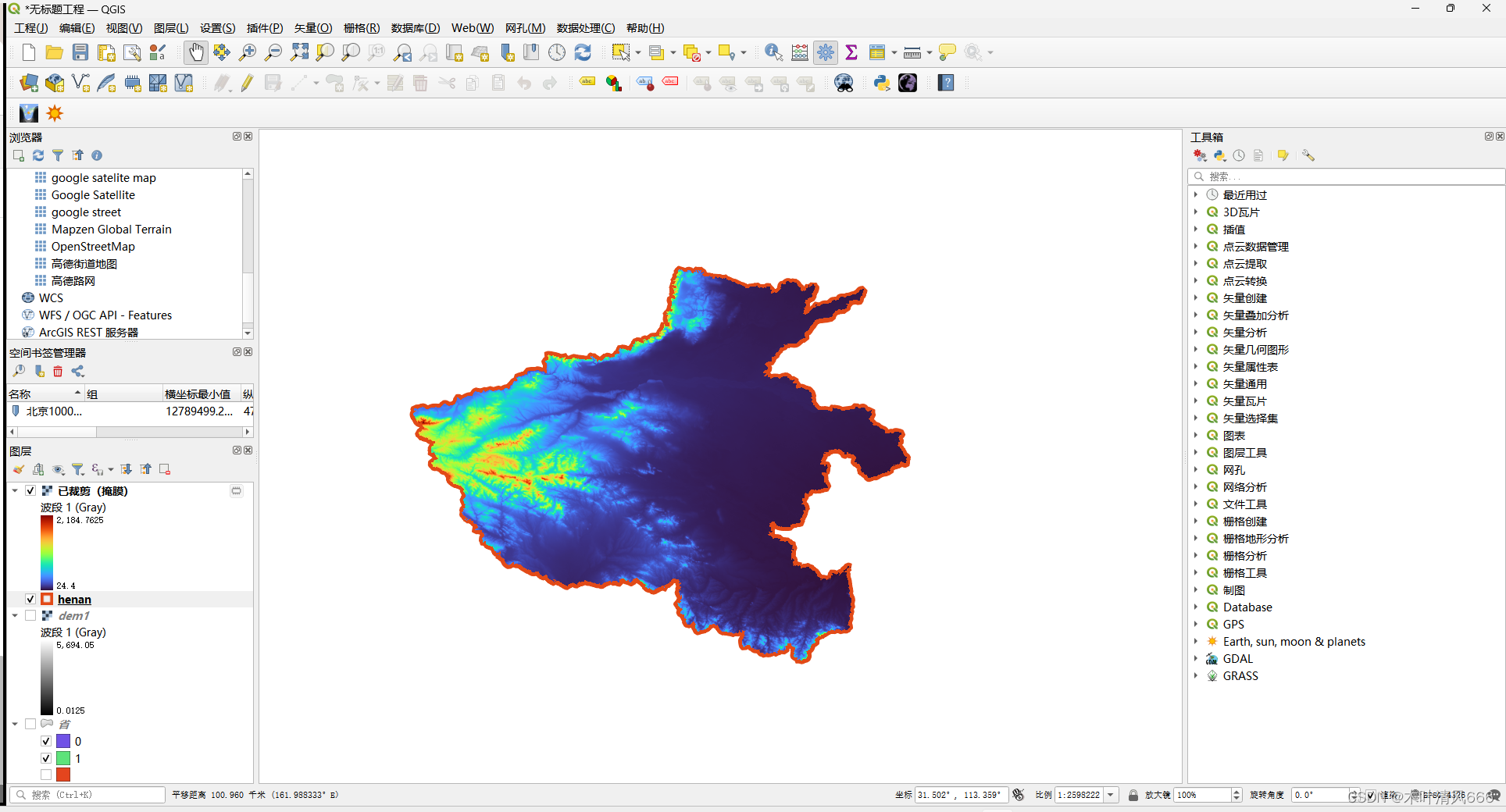Create a new project with the blank page icon
Image resolution: width=1506 pixels, height=812 pixels.
pyautogui.click(x=29, y=52)
